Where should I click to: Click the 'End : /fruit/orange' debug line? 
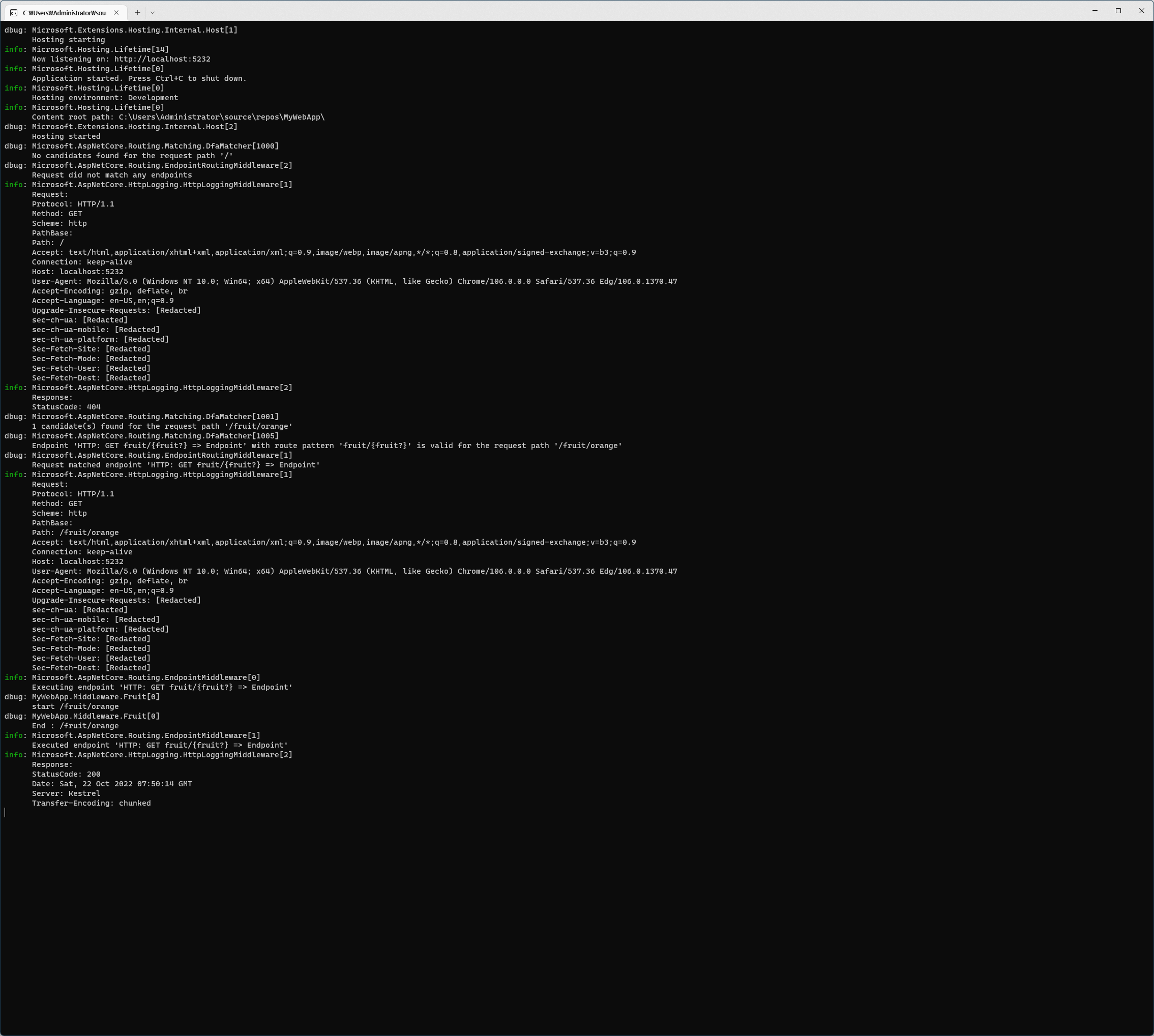(75, 726)
